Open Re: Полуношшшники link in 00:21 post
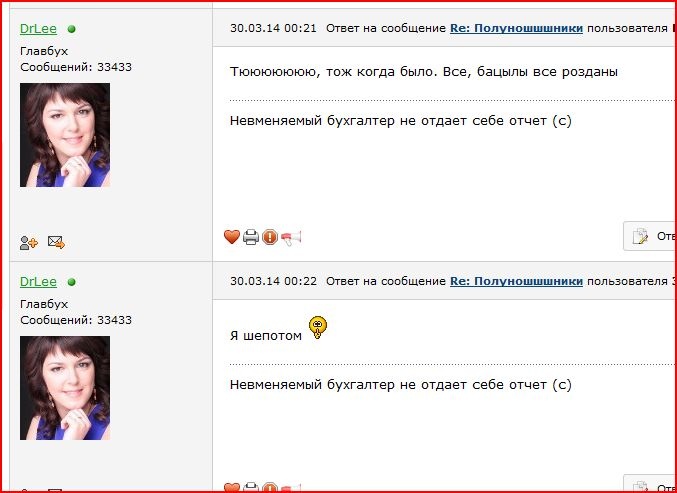 coord(516,28)
